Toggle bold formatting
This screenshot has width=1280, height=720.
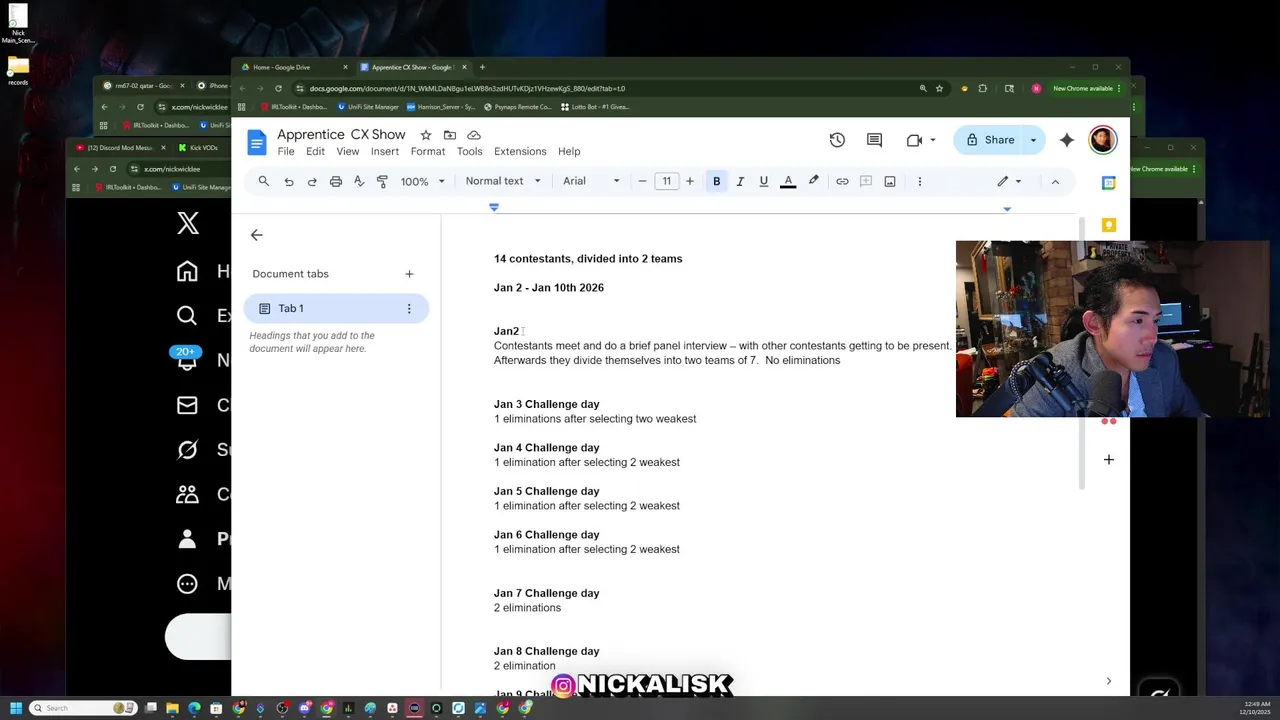716,181
